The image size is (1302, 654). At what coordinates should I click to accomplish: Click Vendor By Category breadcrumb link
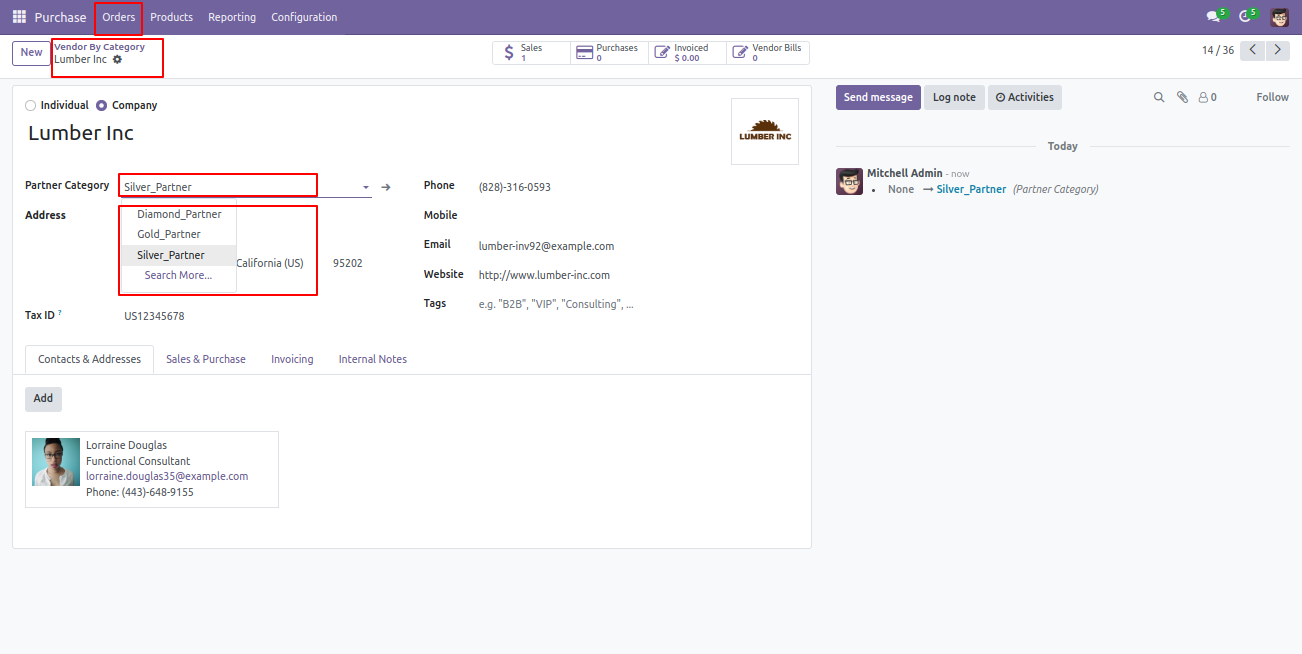99,47
